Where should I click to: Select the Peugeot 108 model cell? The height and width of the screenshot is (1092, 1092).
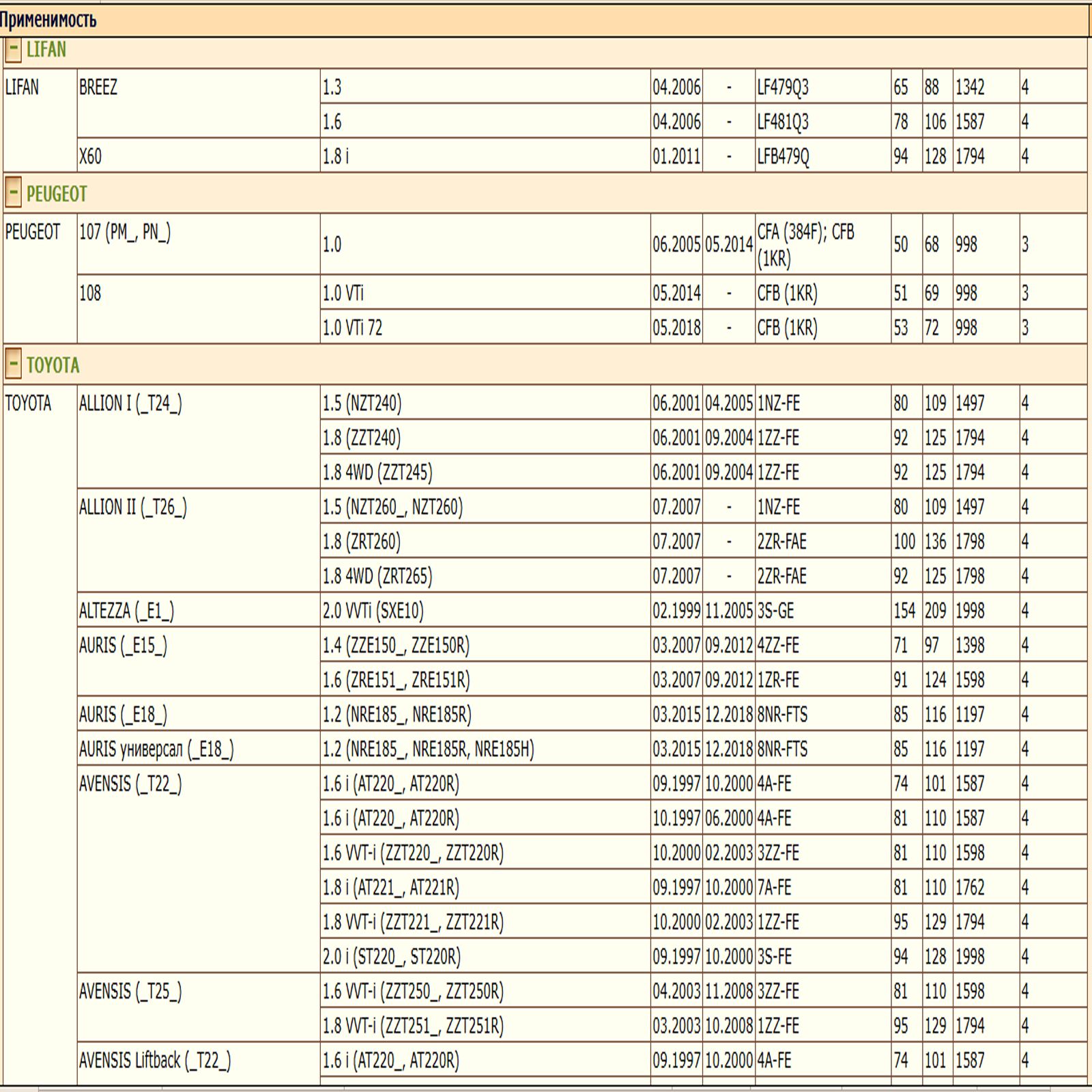[90, 293]
